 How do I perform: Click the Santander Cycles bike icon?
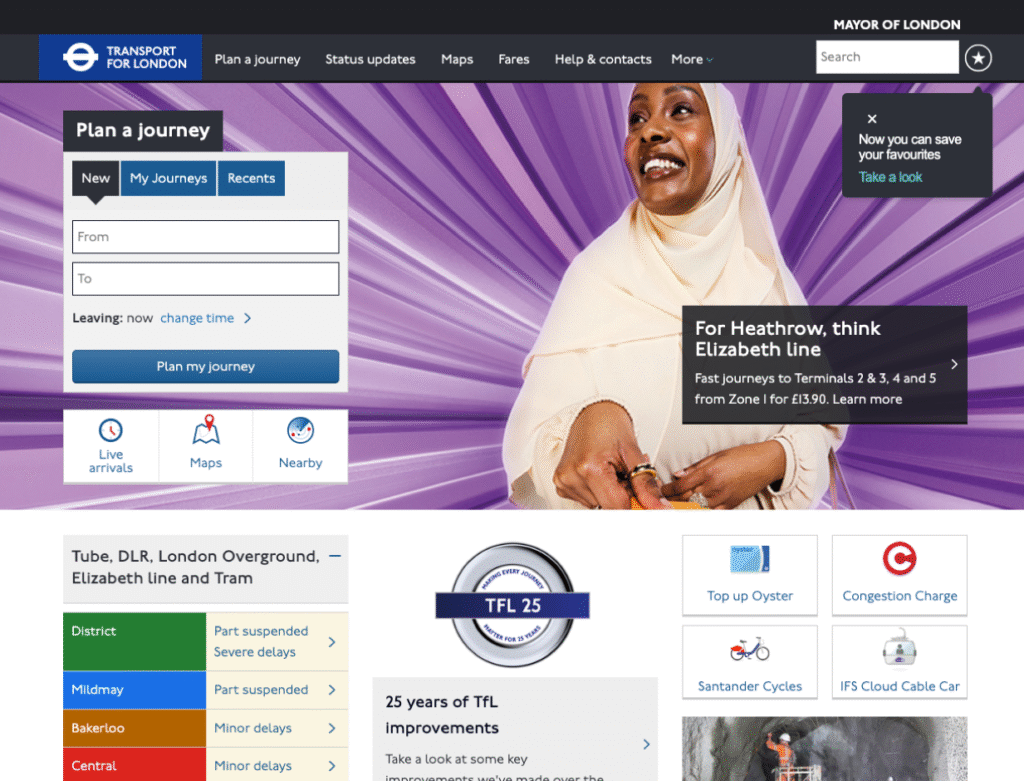pos(750,649)
